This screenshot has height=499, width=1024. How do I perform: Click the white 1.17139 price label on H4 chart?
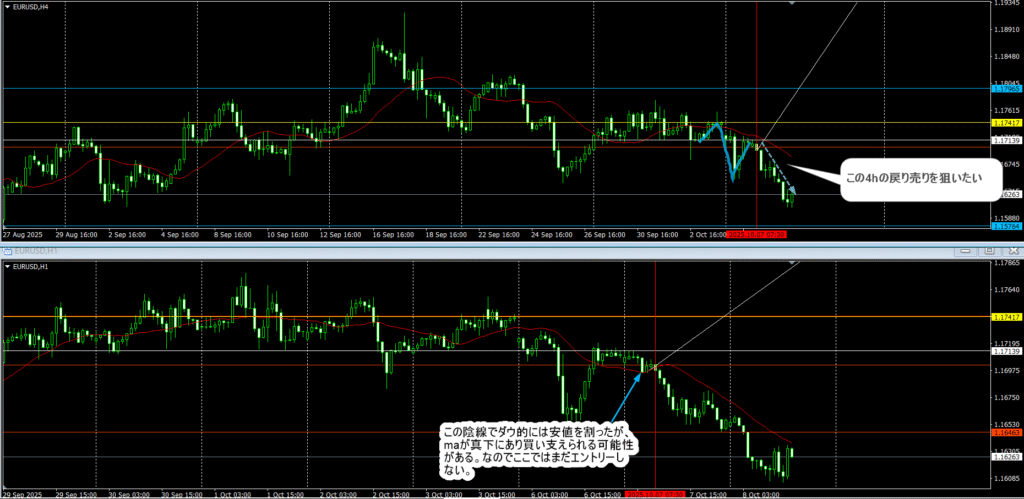[x=1005, y=142]
